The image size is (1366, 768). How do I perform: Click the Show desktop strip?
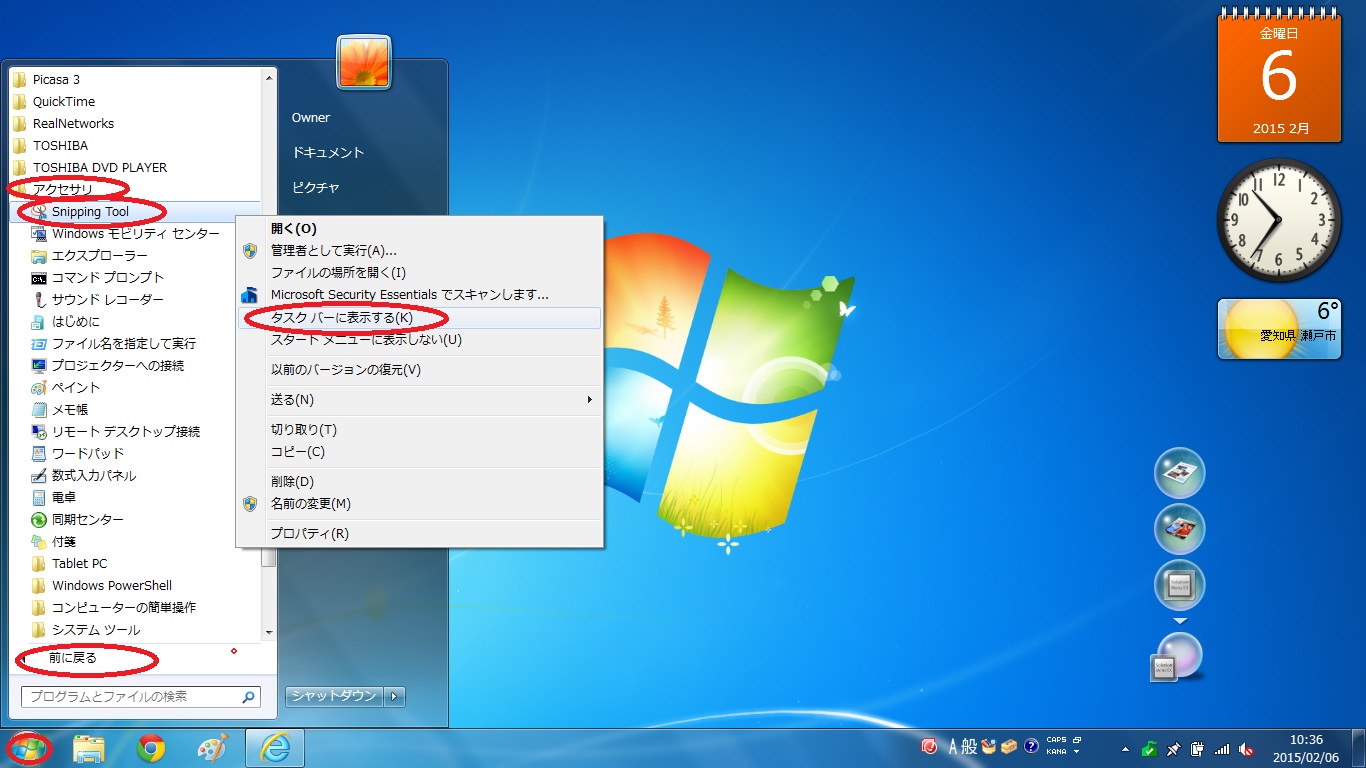(x=1359, y=748)
